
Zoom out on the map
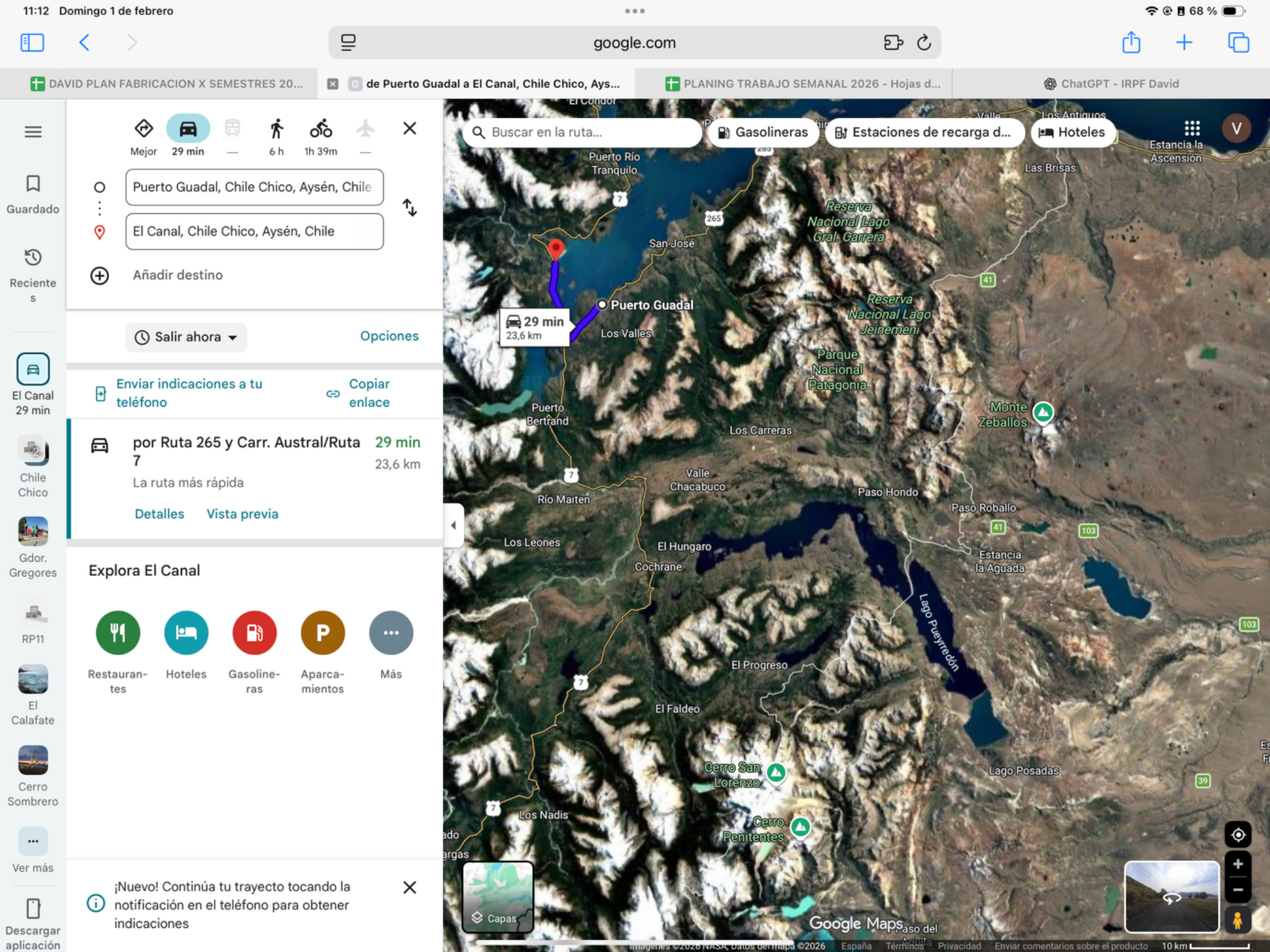1238,890
